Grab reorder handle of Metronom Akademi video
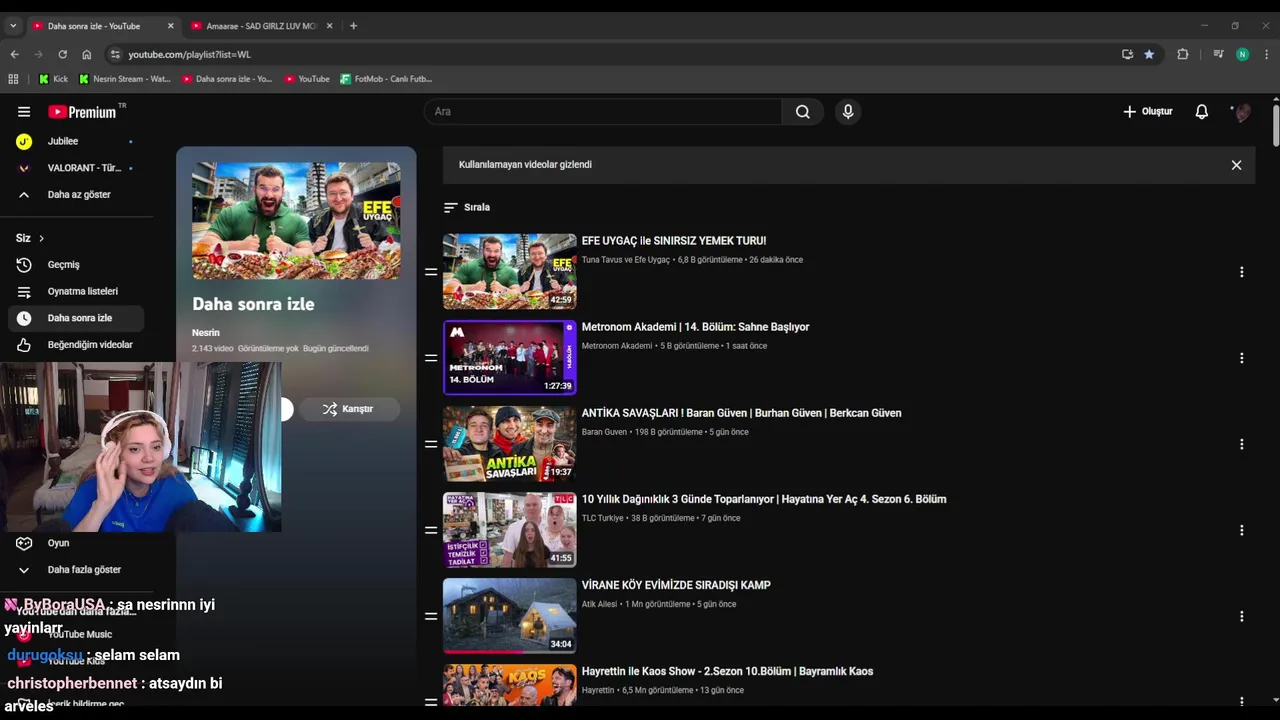The height and width of the screenshot is (720, 1280). click(431, 358)
